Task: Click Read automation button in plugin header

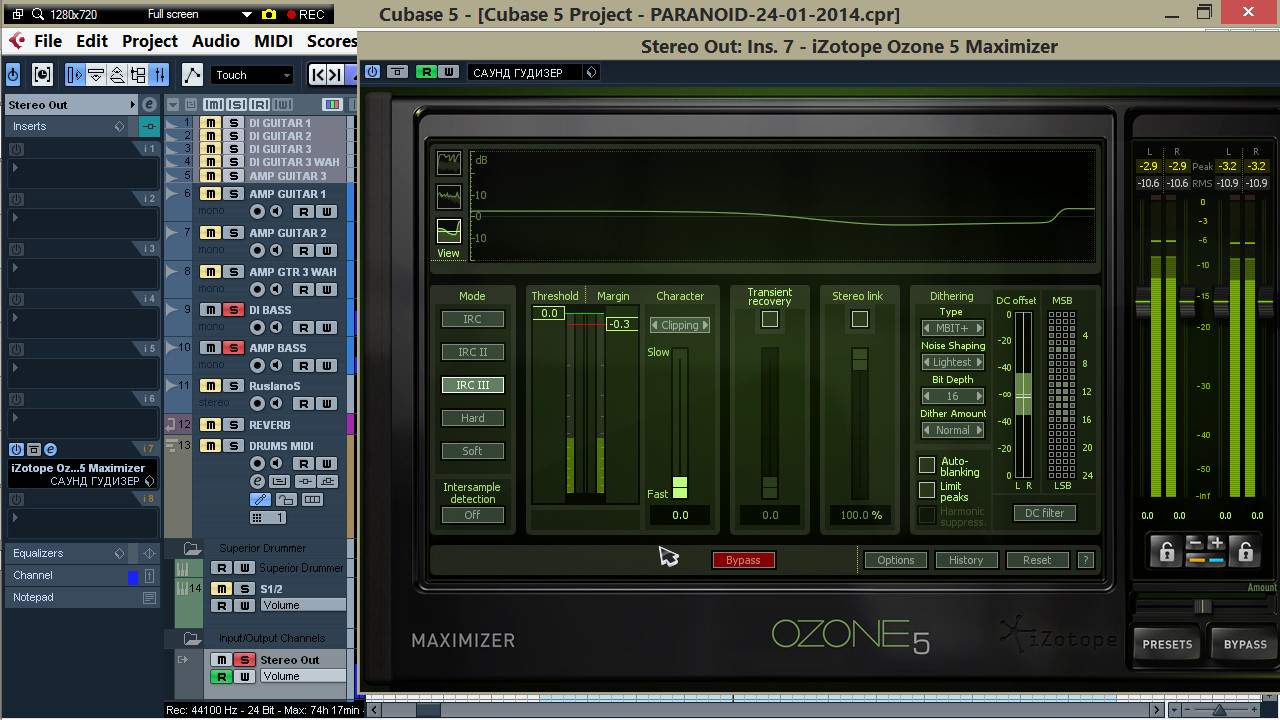Action: click(x=427, y=72)
